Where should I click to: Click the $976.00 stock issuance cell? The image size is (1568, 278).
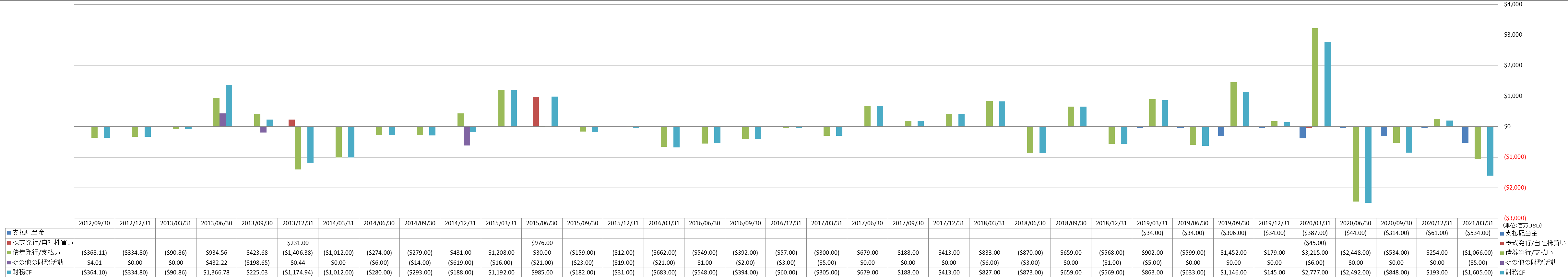pos(542,243)
